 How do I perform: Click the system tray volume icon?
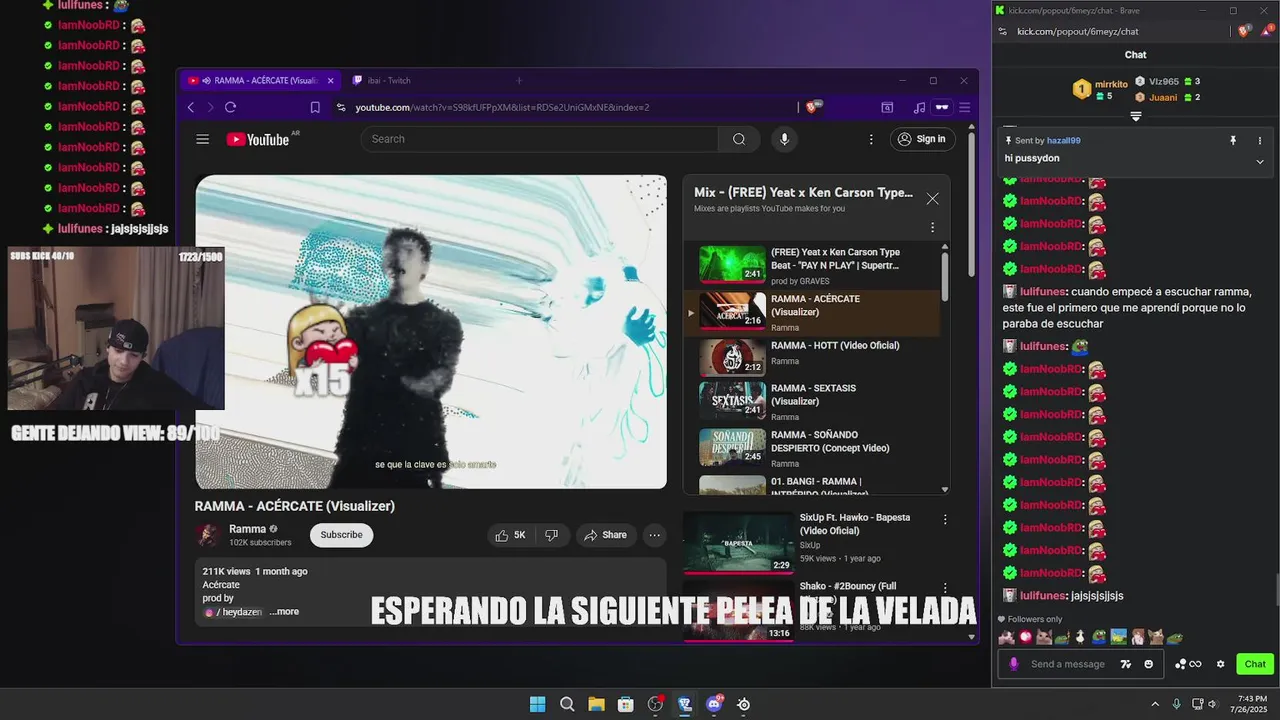coord(1212,704)
